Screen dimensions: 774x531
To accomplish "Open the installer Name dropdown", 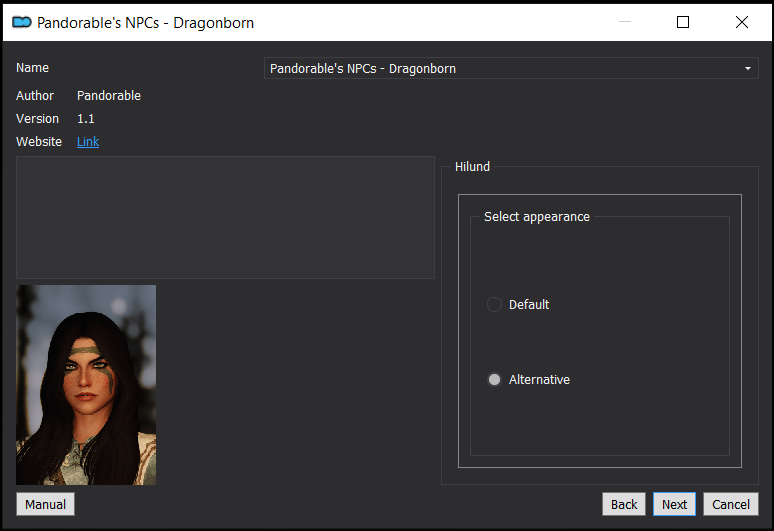I will tap(511, 68).
